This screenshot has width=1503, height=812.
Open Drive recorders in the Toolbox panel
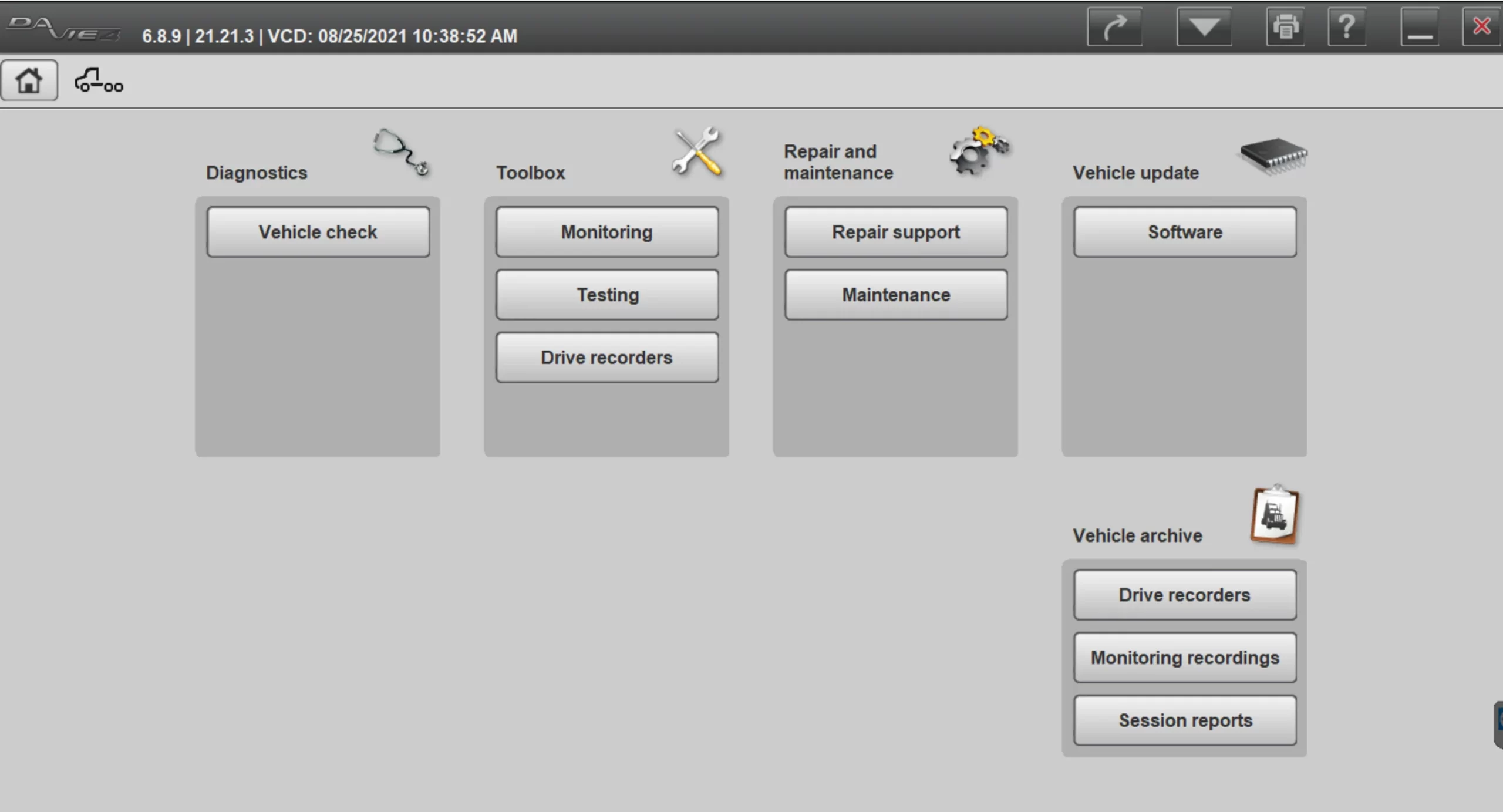coord(606,358)
